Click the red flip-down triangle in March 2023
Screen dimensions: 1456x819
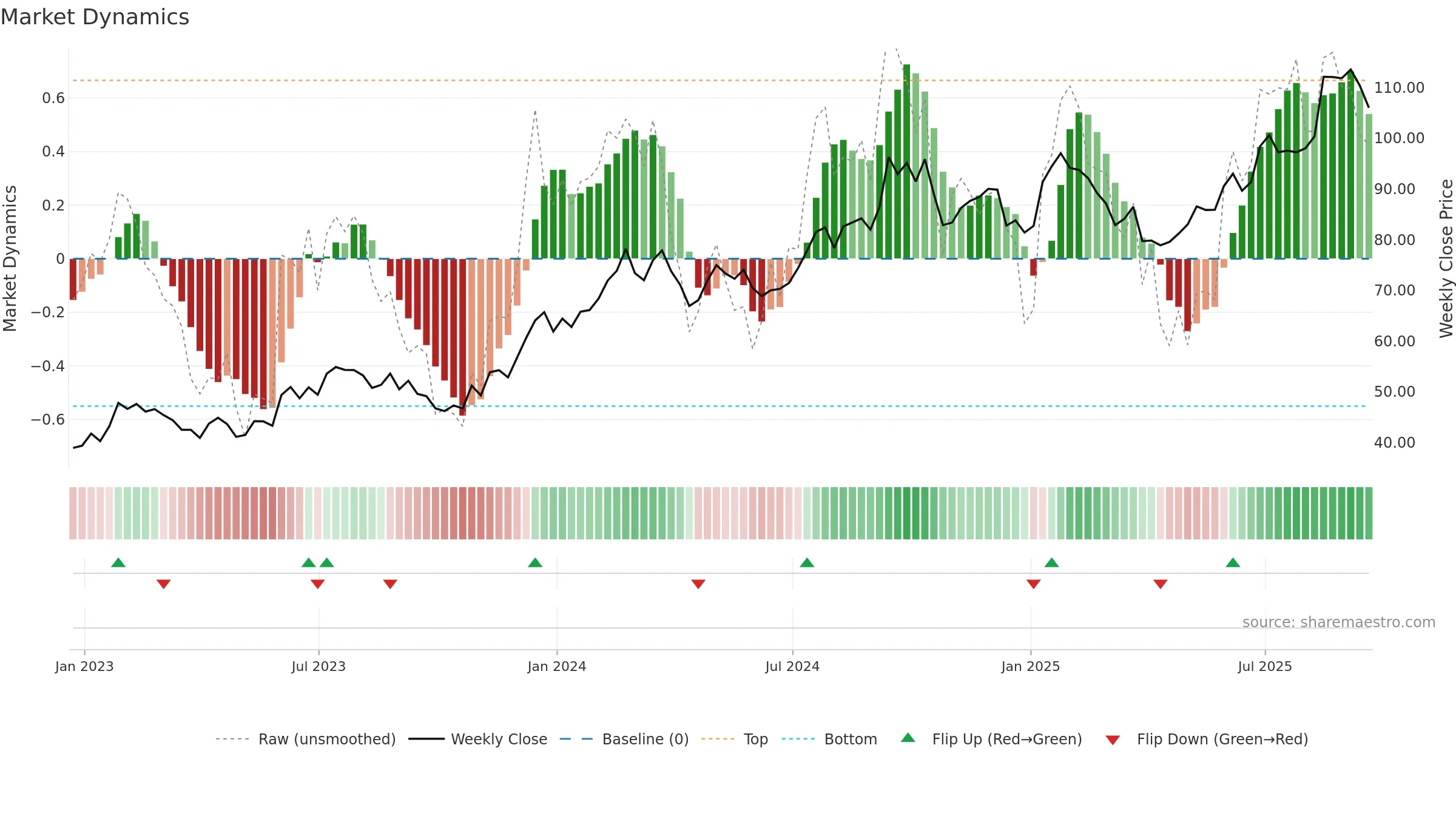(x=164, y=584)
